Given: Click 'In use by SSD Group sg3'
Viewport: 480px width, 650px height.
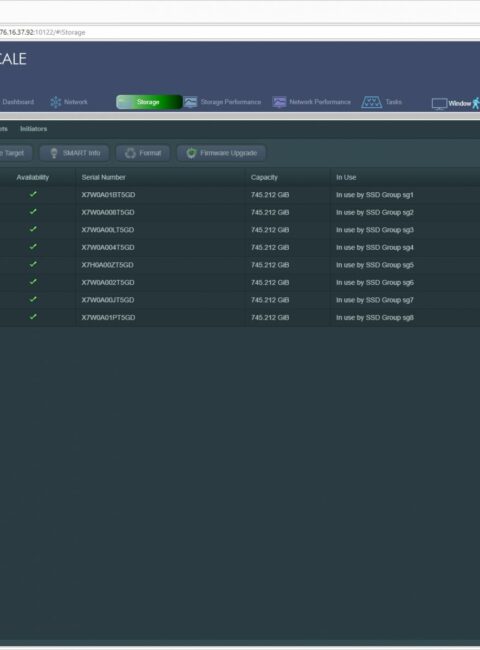Looking at the screenshot, I should click(x=375, y=230).
